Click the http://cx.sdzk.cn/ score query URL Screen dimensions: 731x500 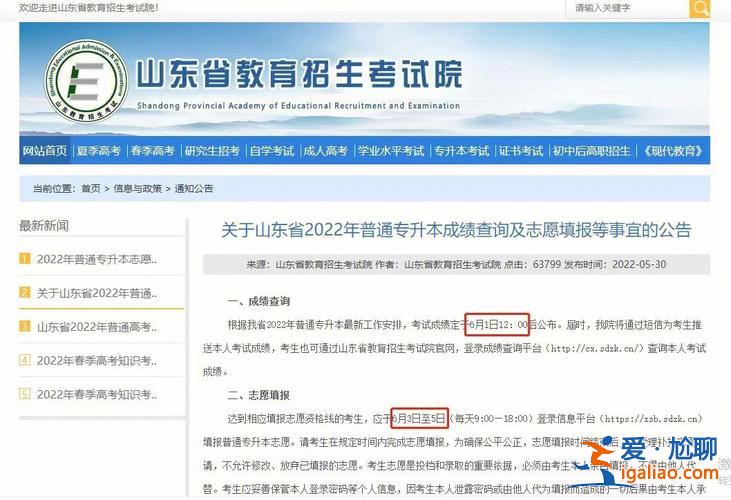[x=595, y=348]
